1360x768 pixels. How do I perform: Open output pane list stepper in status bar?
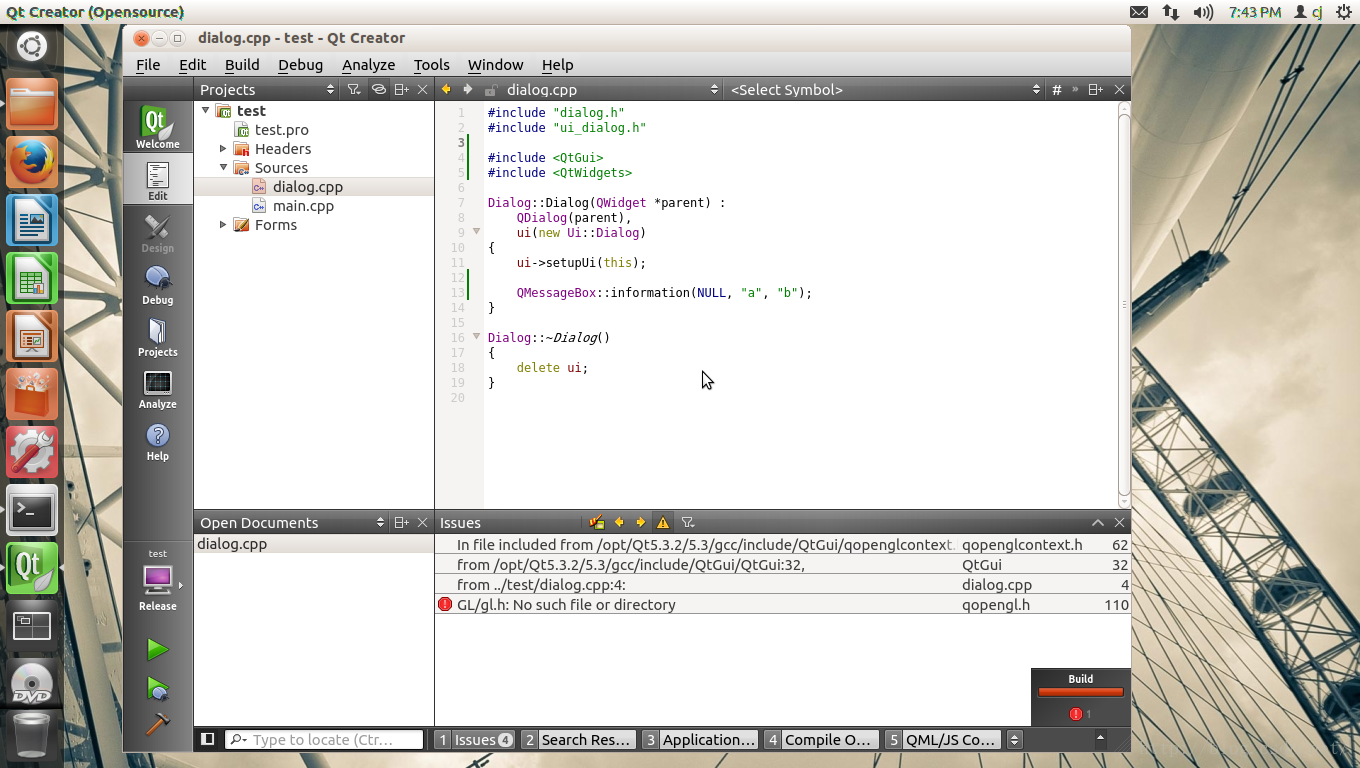pyautogui.click(x=1014, y=740)
